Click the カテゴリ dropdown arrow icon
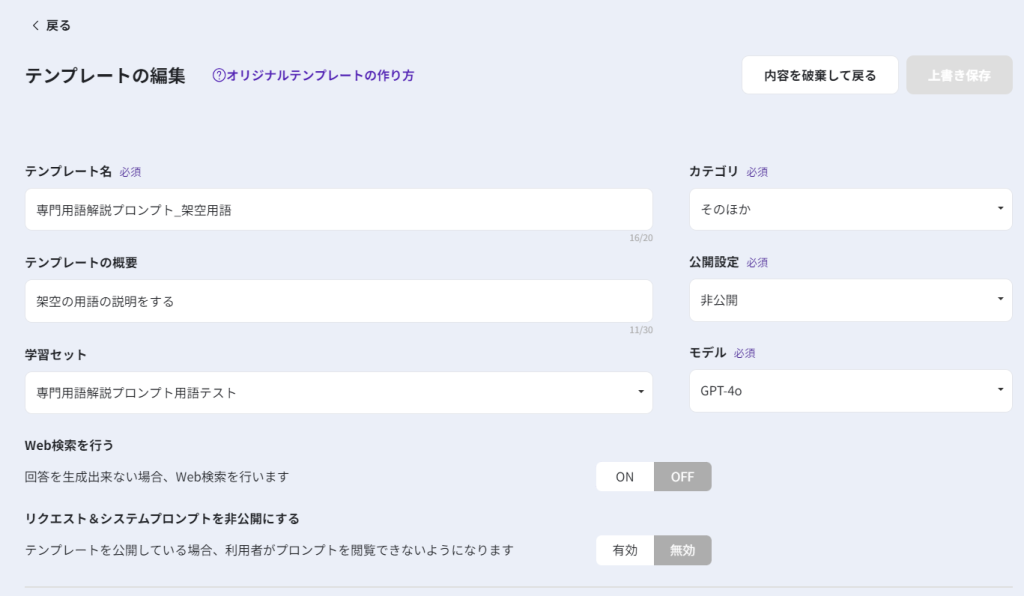Image resolution: width=1024 pixels, height=596 pixels. [x=1000, y=209]
